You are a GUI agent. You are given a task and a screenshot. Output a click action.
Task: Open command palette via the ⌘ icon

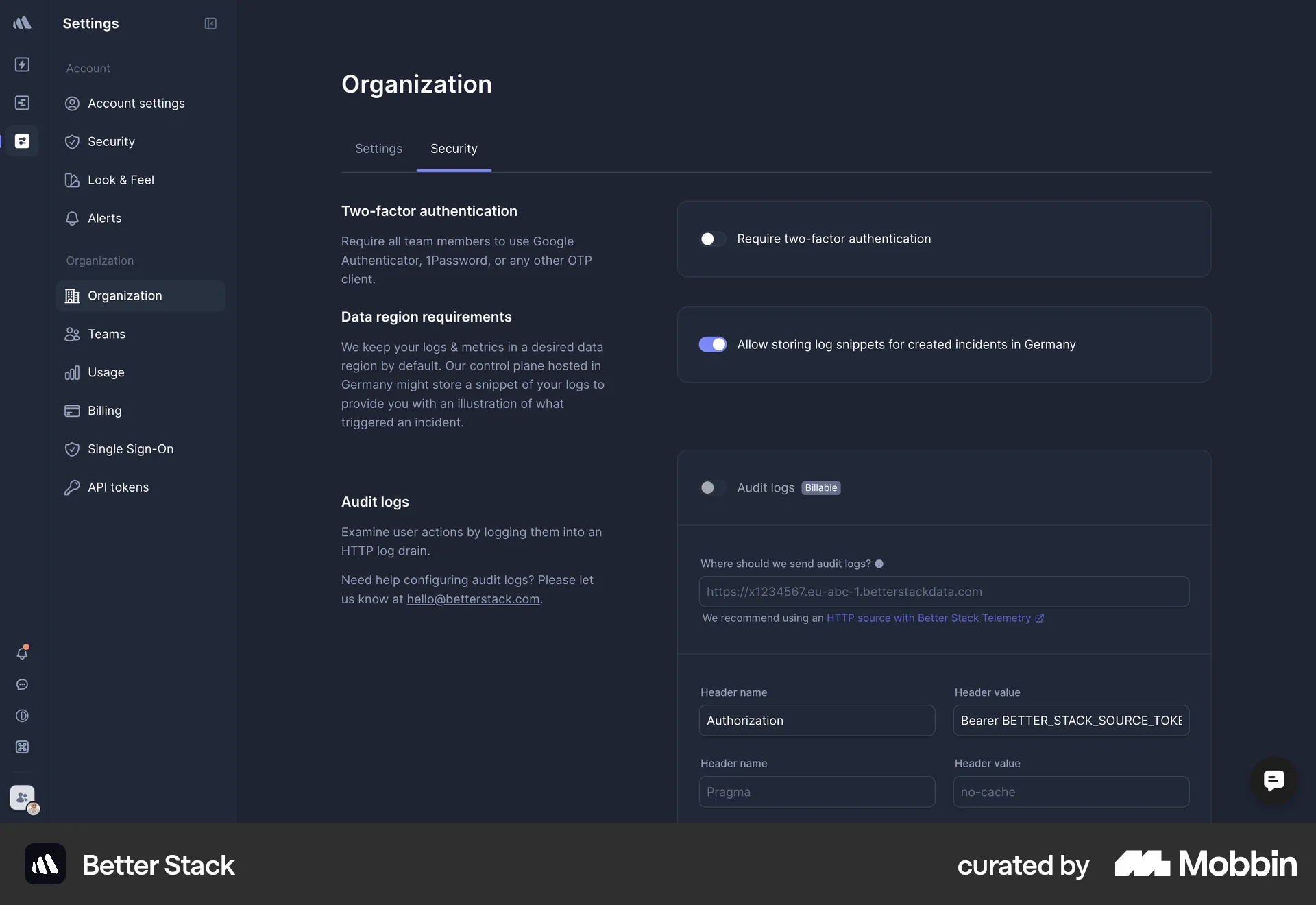pos(23,747)
